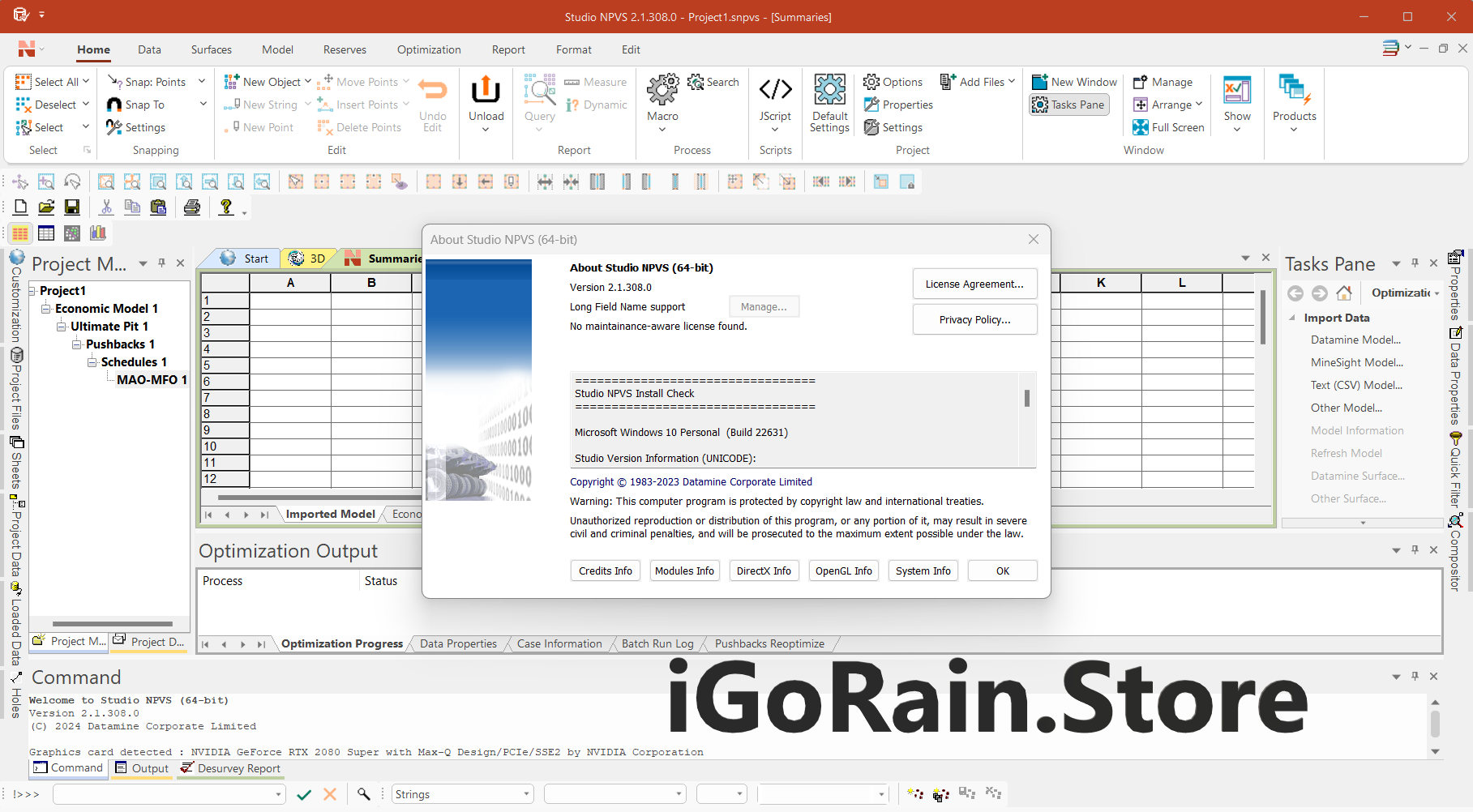
Task: Open the Optimization ribbon tab
Action: click(x=429, y=49)
